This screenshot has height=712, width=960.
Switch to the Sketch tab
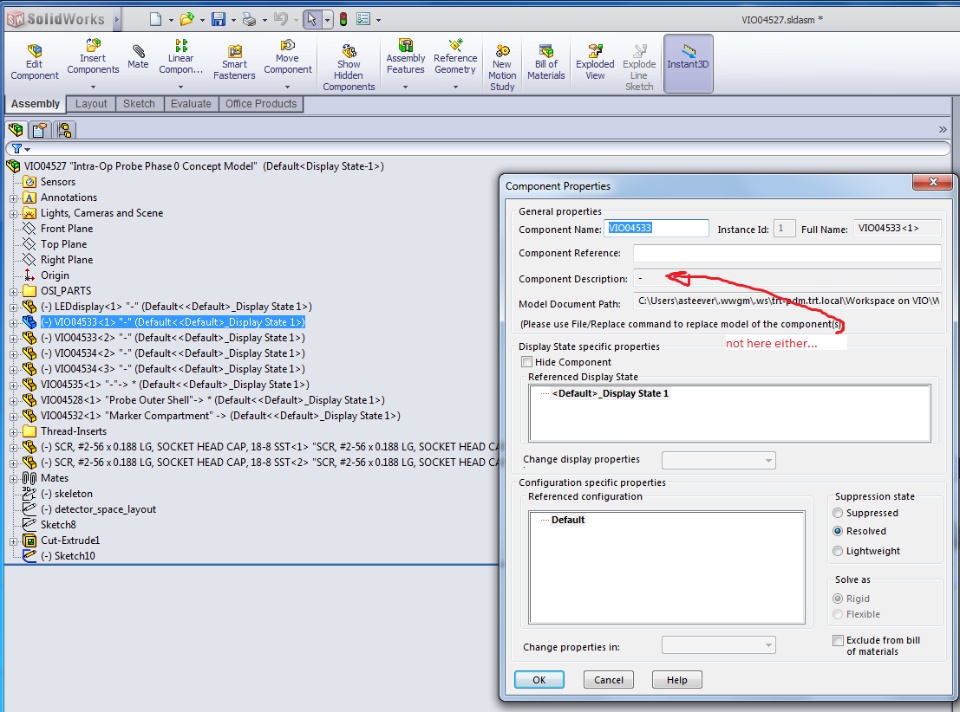(x=139, y=103)
